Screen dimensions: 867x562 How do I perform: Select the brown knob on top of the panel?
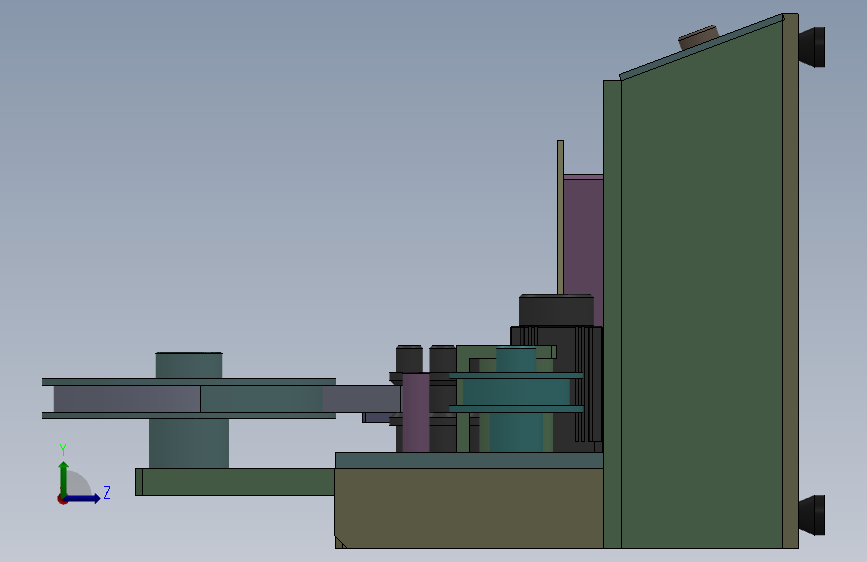pos(698,37)
